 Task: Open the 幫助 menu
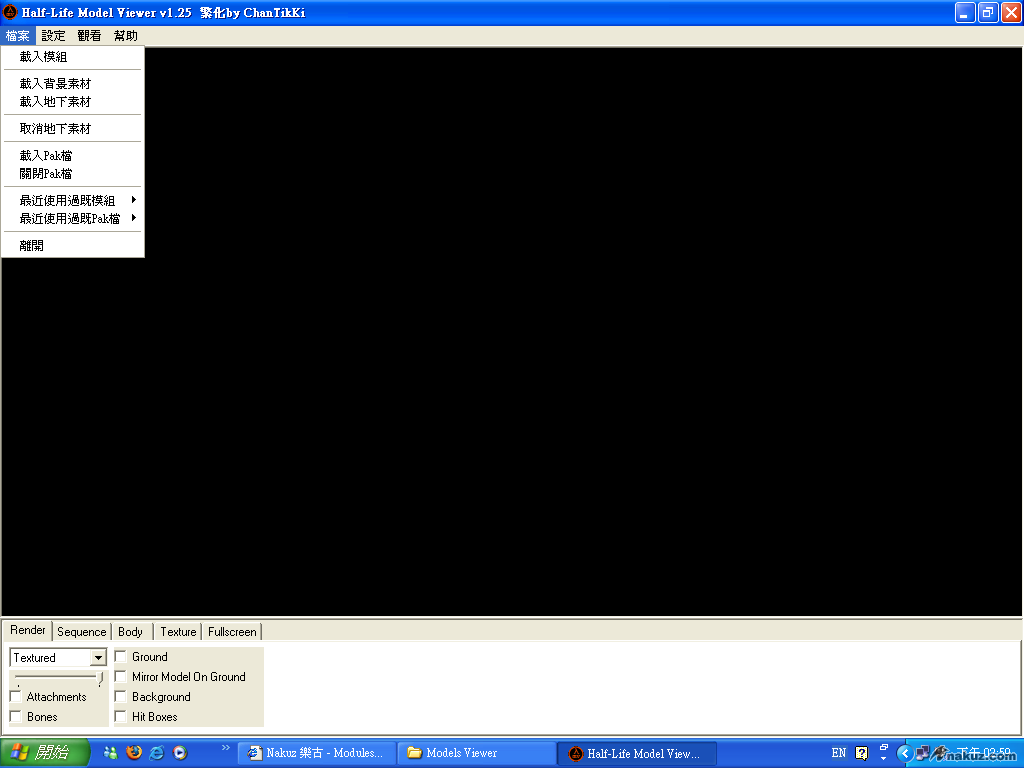(125, 36)
